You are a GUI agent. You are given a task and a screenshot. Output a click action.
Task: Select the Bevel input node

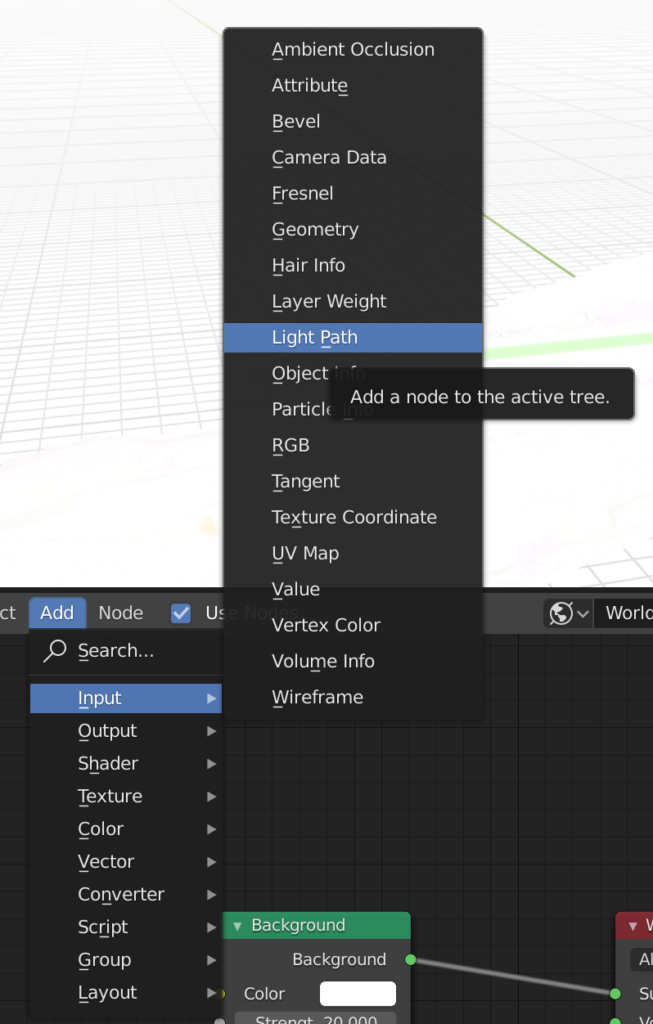tap(353, 121)
